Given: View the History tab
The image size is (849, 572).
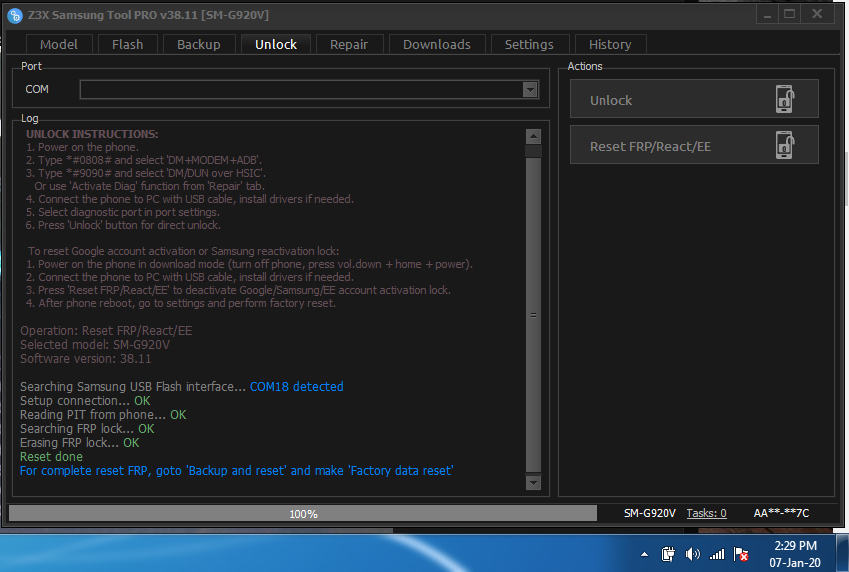Looking at the screenshot, I should point(610,44).
